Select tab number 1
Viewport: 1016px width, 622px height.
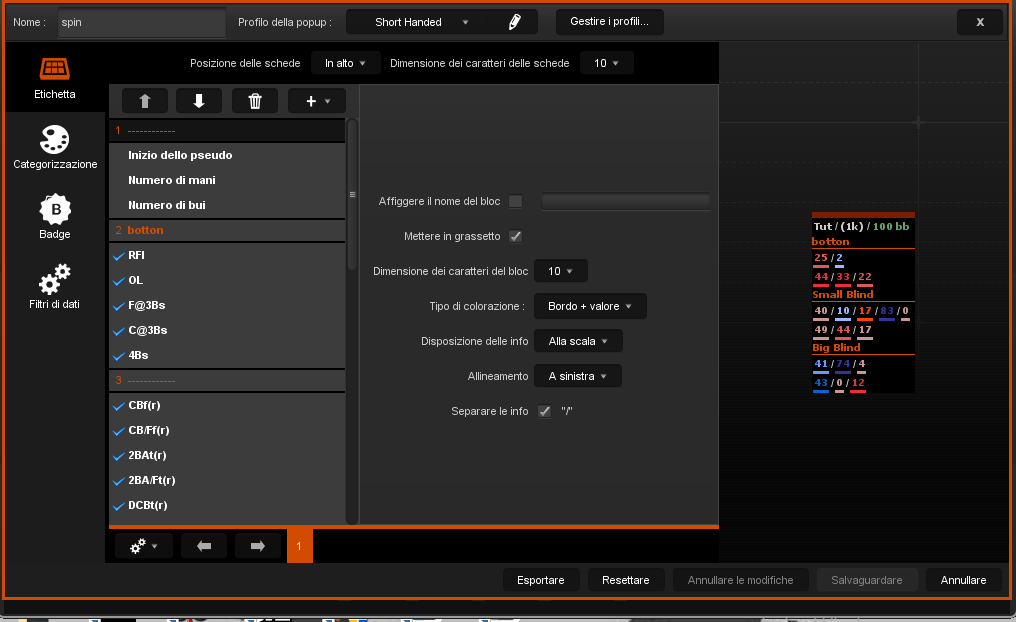coord(299,546)
